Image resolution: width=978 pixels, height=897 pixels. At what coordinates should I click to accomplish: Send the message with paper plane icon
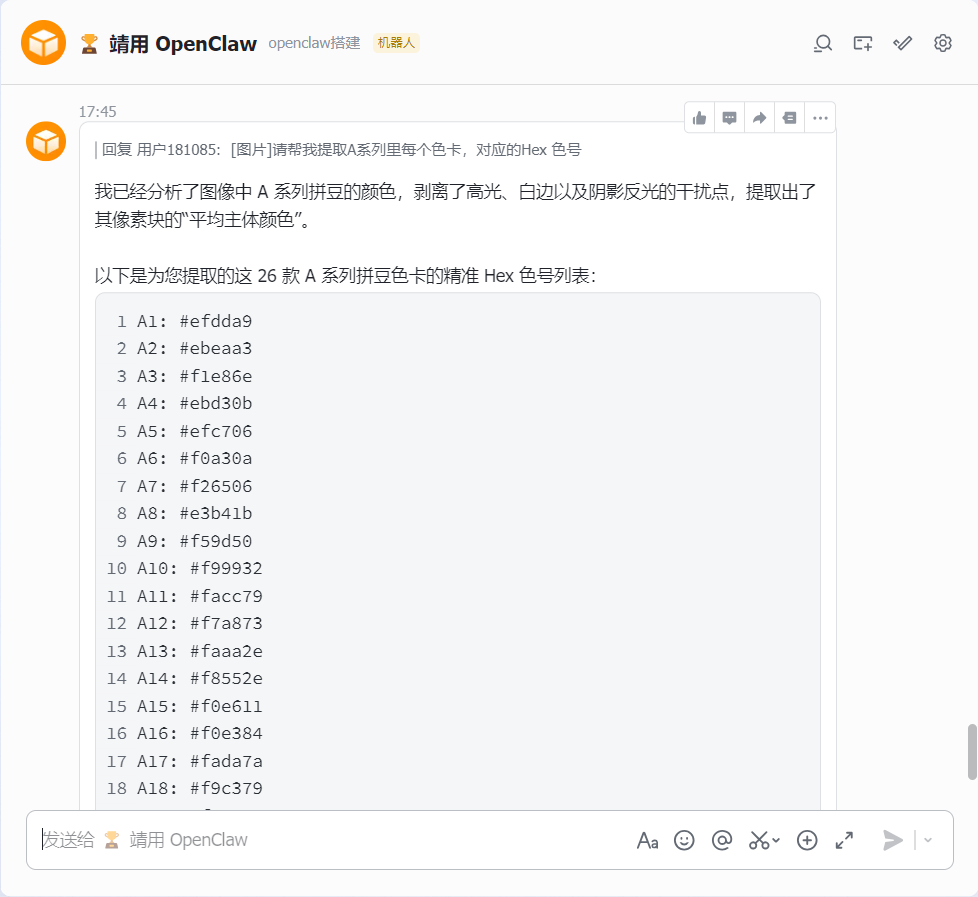coord(893,840)
